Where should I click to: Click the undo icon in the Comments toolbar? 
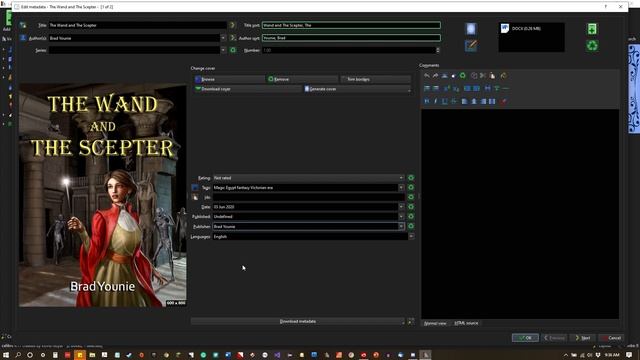427,76
